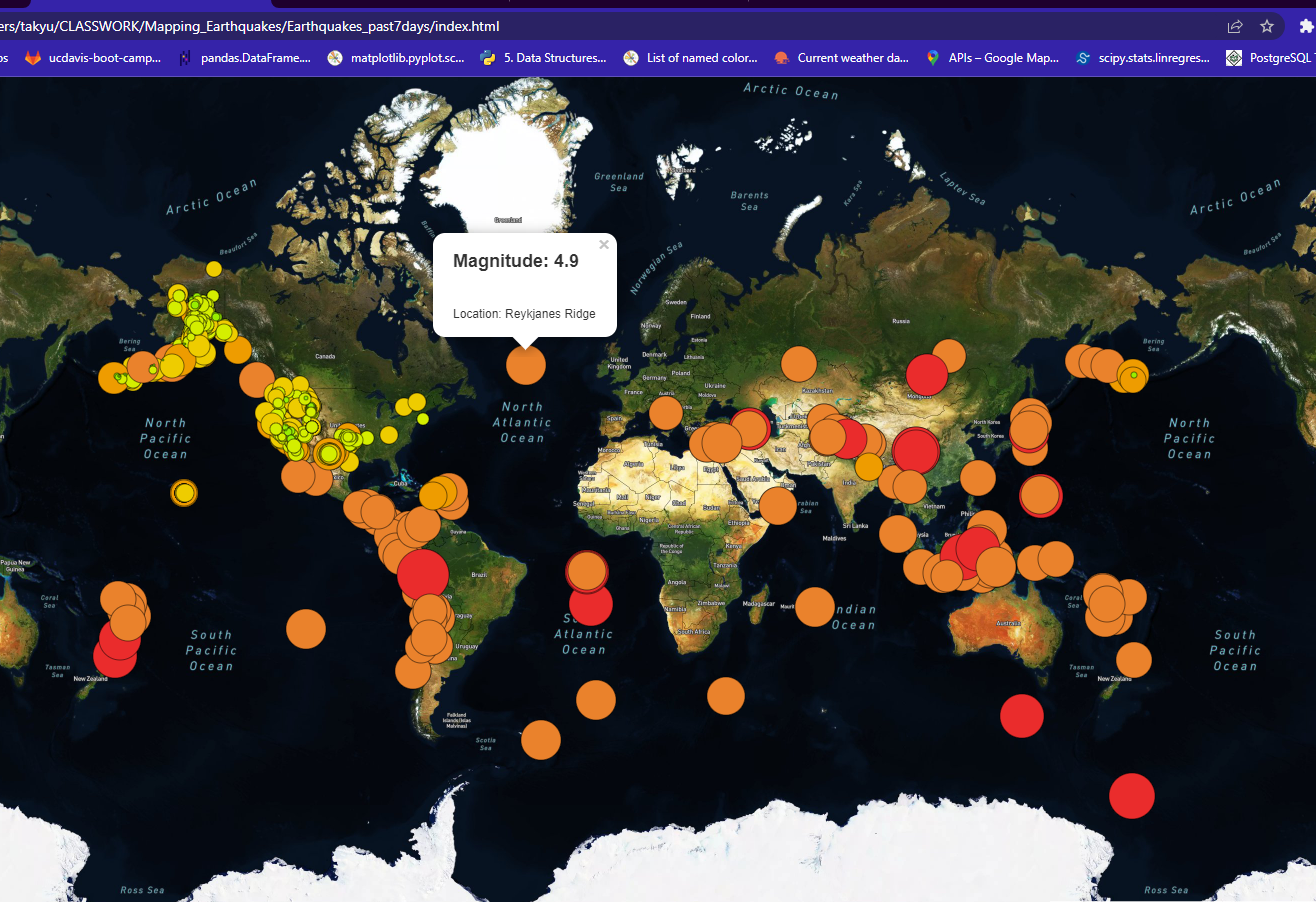Toggle the bookmark star for this page
Screen dimensions: 1316x902
[1268, 26]
